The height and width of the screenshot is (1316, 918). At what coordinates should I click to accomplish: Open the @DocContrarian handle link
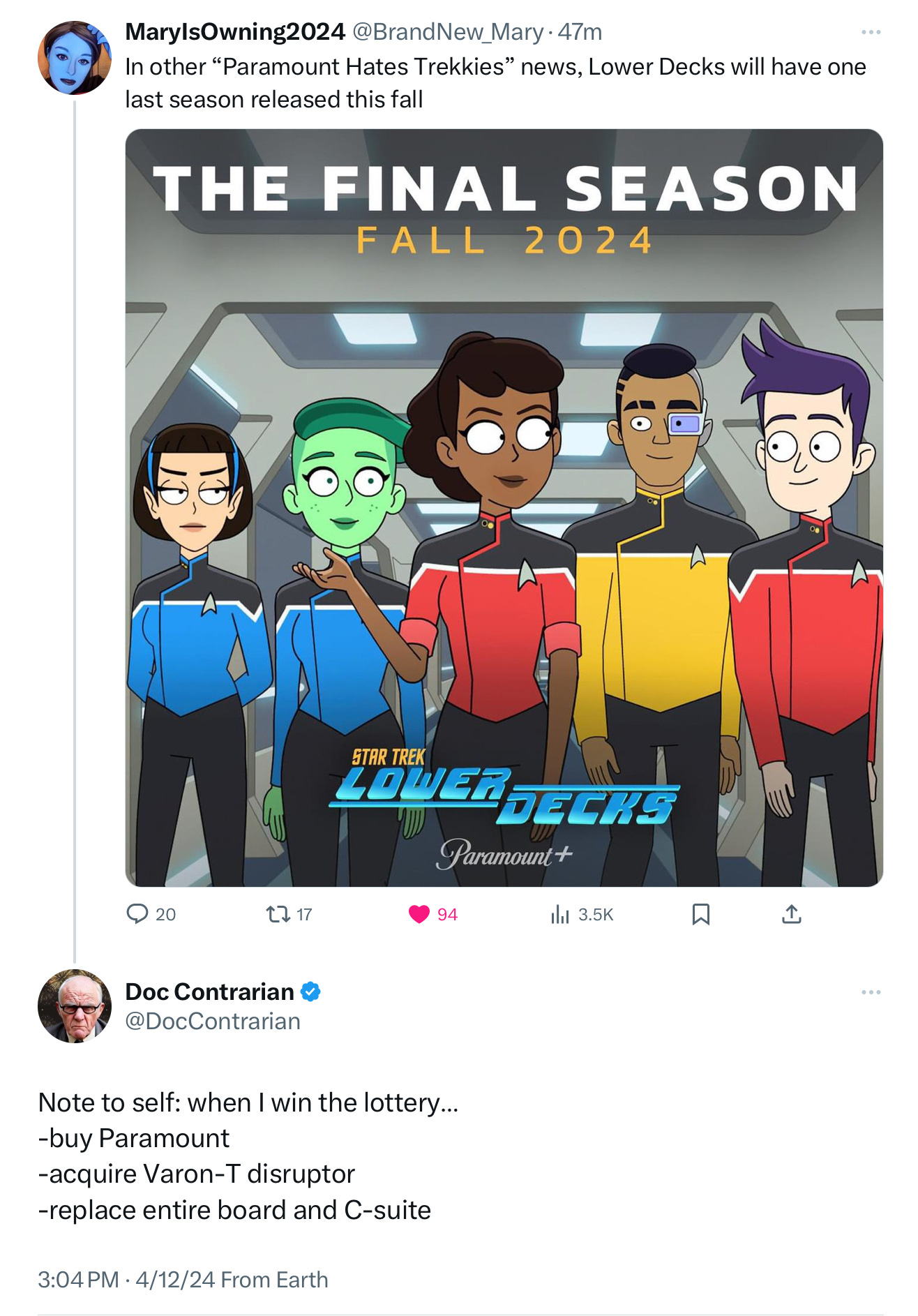[x=213, y=1021]
